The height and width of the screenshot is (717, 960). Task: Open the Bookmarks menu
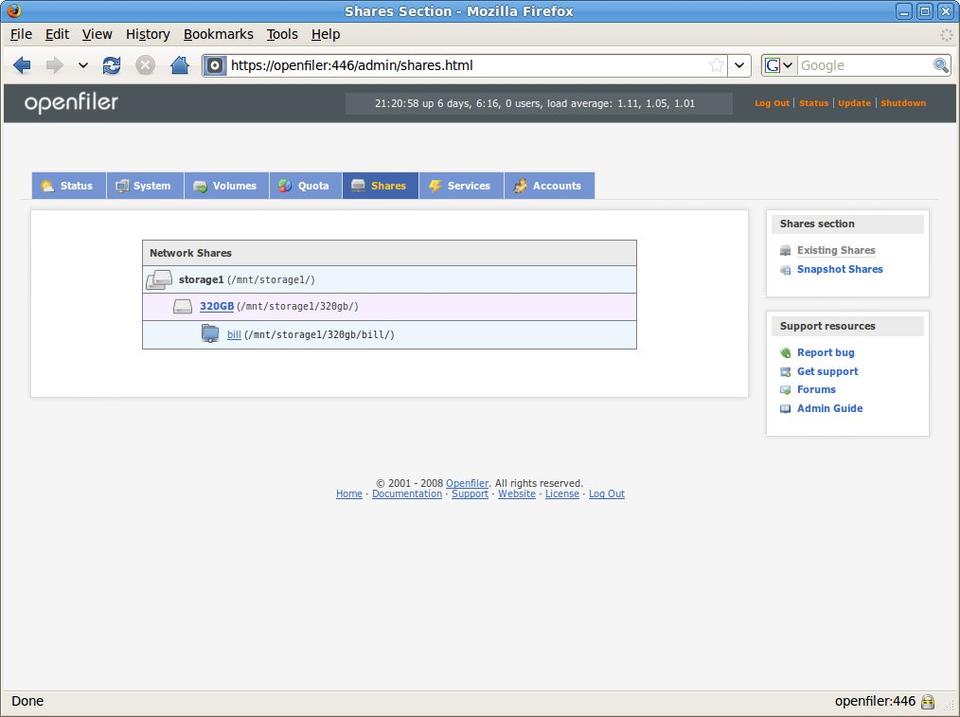click(x=218, y=34)
